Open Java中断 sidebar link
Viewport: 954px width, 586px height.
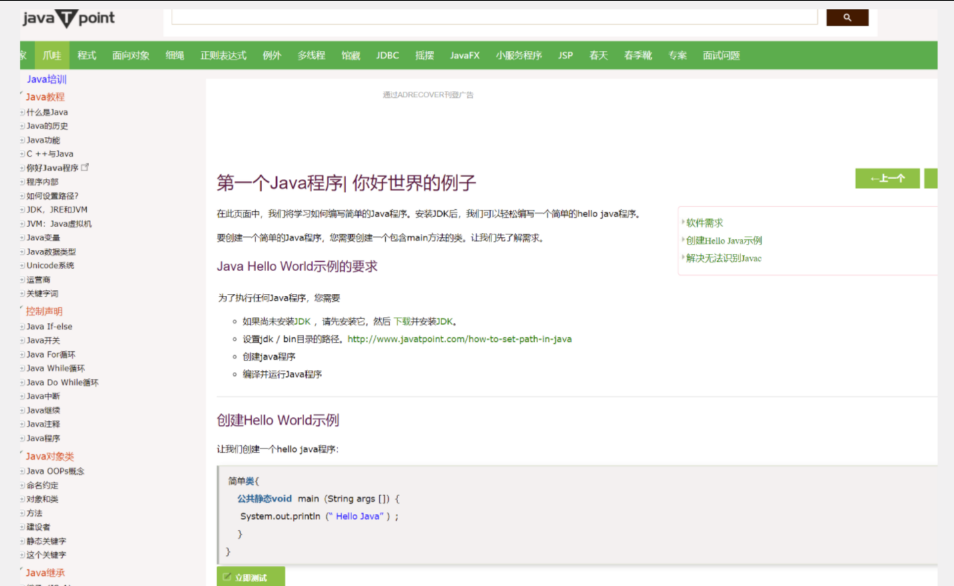tap(43, 396)
